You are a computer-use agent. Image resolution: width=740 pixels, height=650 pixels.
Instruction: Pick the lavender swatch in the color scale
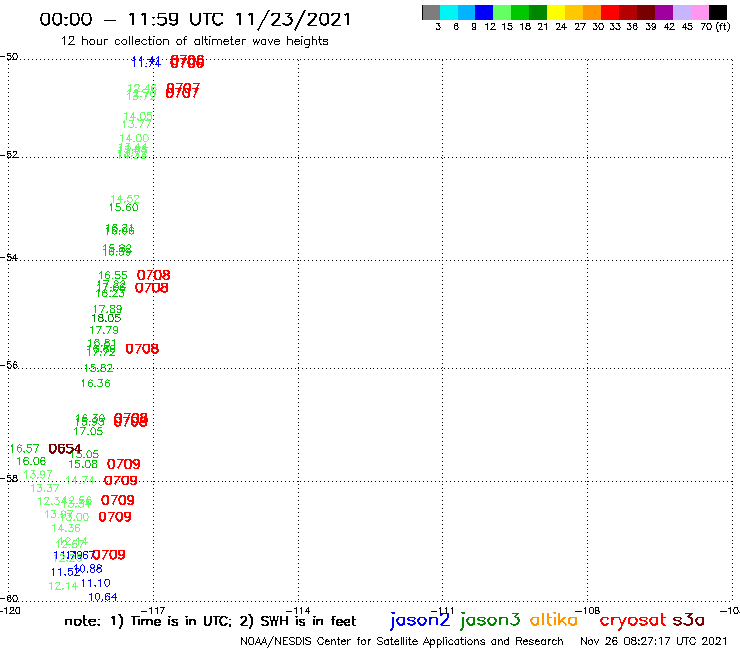681,12
